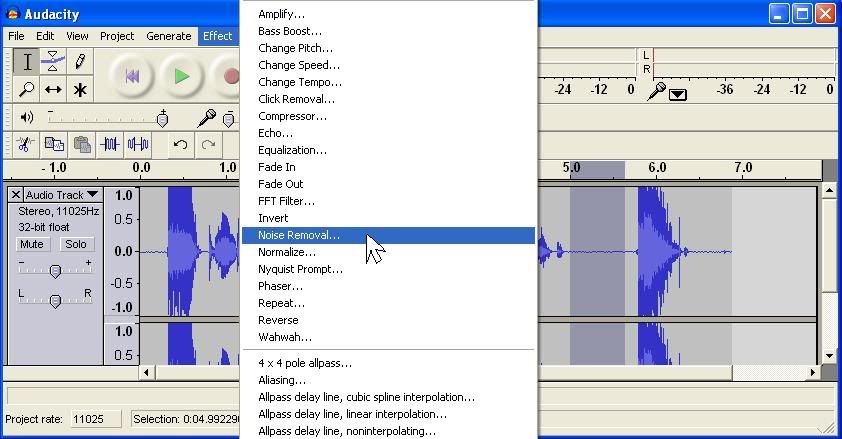The width and height of the screenshot is (842, 439).
Task: Click the Paste icon in edit toolbar
Action: pos(82,144)
